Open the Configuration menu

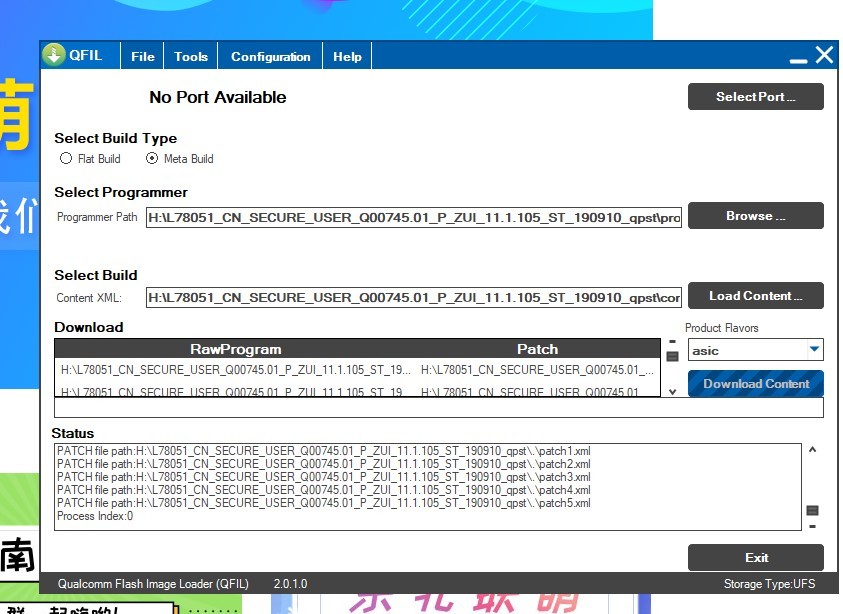click(x=270, y=56)
